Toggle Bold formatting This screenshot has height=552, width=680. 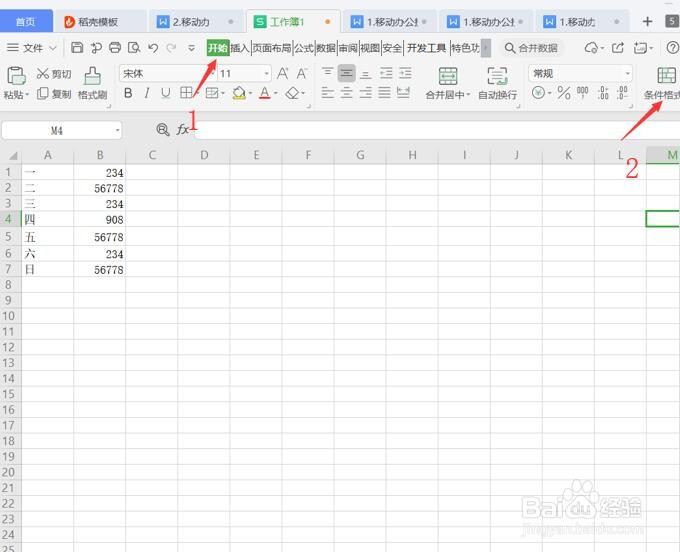(128, 93)
